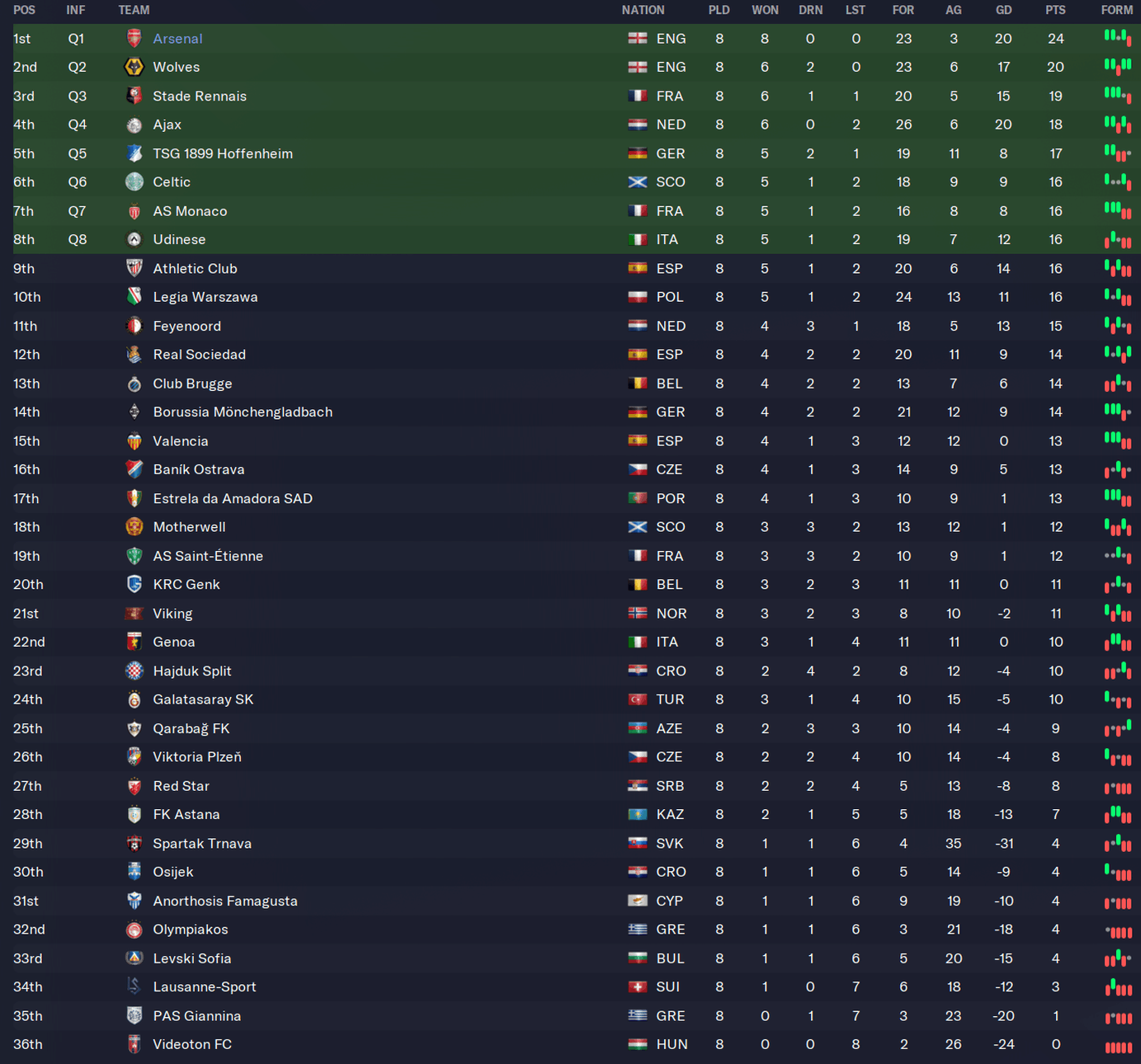Click the Valencia club crest

pyautogui.click(x=134, y=441)
